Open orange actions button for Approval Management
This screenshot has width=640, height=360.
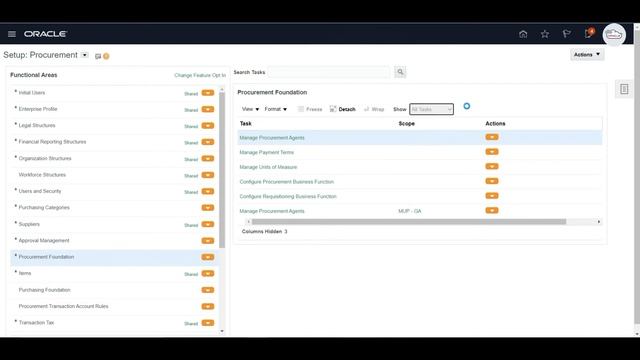[x=208, y=241]
